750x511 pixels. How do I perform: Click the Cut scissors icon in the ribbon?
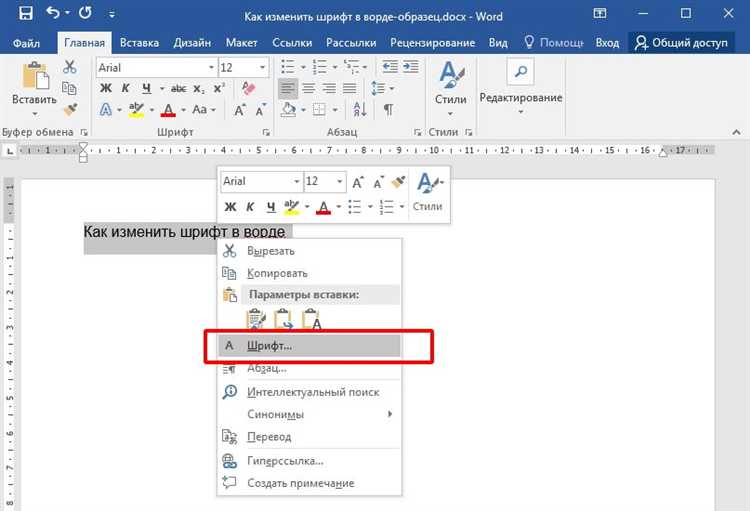pyautogui.click(x=70, y=67)
